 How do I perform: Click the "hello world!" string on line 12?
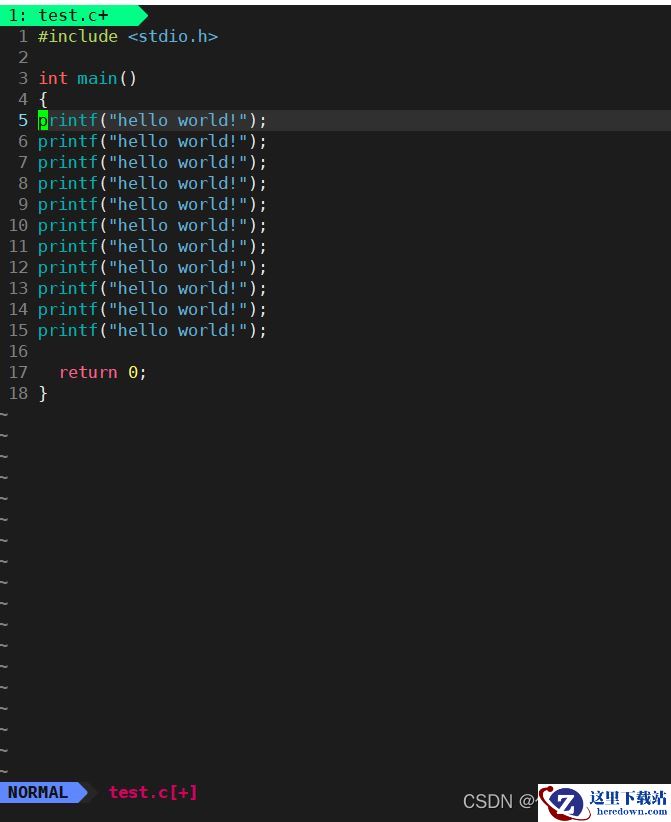tap(177, 267)
